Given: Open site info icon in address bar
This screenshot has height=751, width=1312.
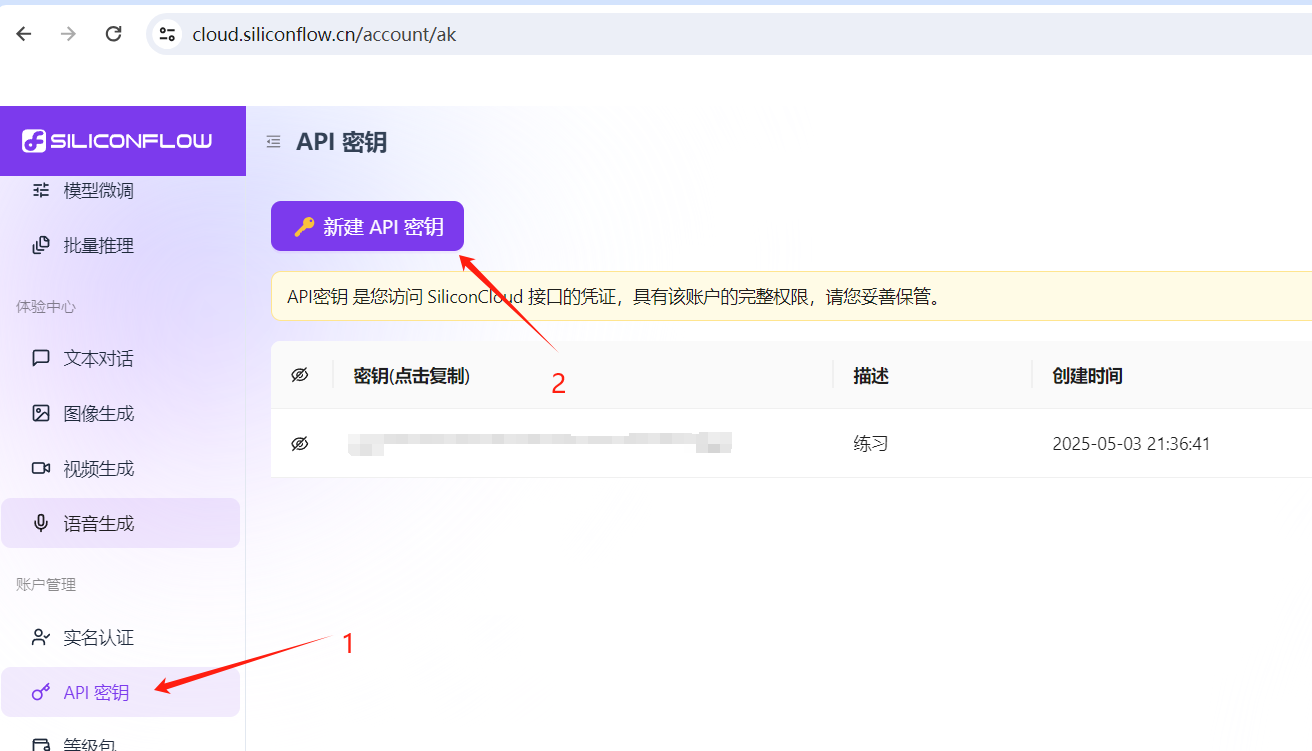Looking at the screenshot, I should (x=166, y=34).
